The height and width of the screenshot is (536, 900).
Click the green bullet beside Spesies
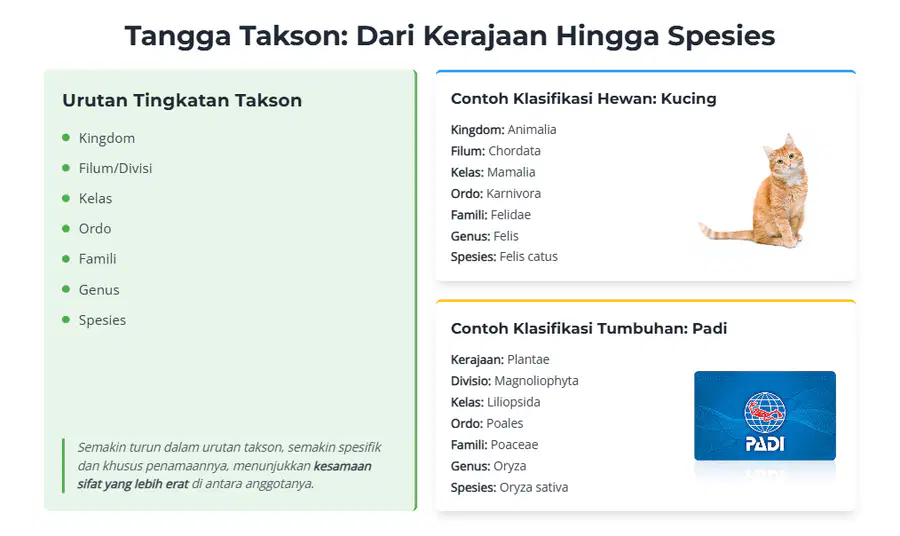tap(66, 320)
